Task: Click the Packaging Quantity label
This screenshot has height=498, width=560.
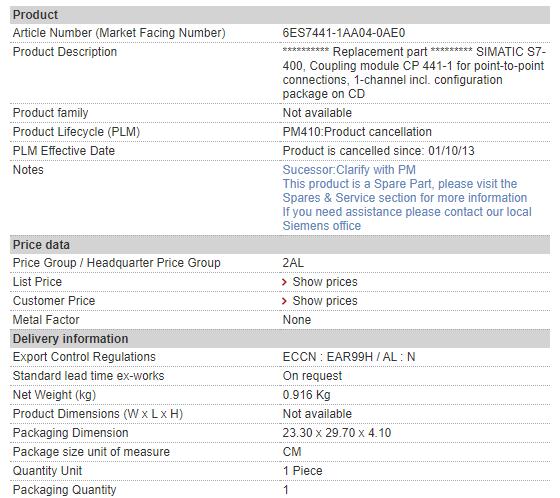Action: (x=64, y=489)
